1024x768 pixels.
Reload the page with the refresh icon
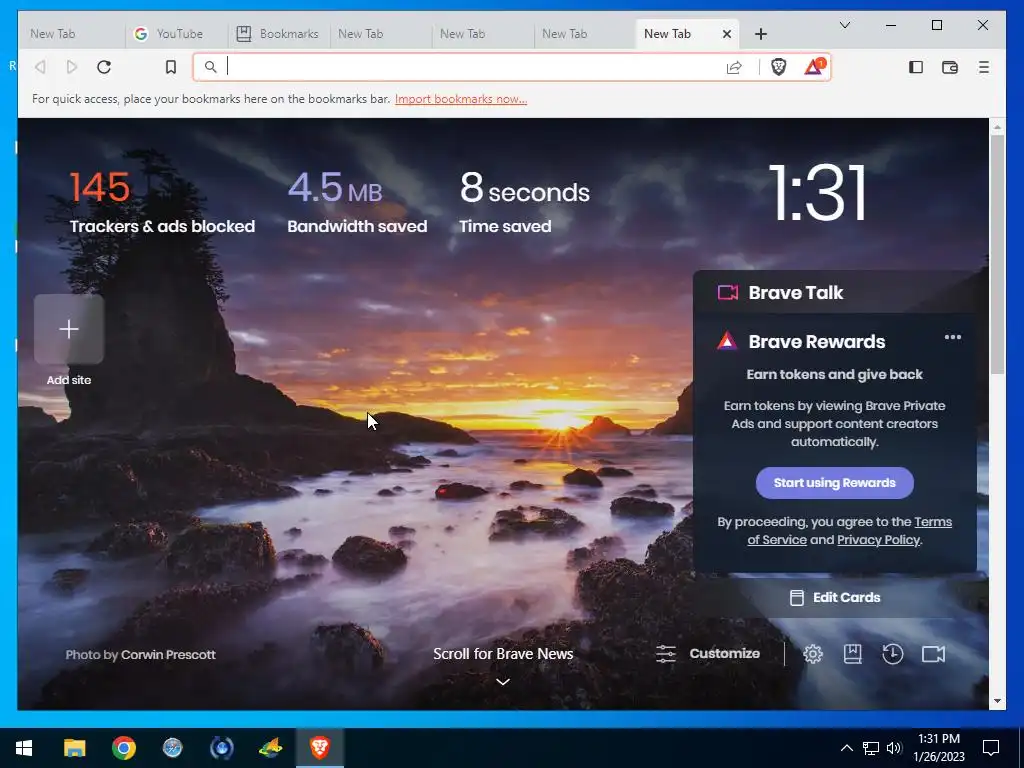pyautogui.click(x=104, y=67)
